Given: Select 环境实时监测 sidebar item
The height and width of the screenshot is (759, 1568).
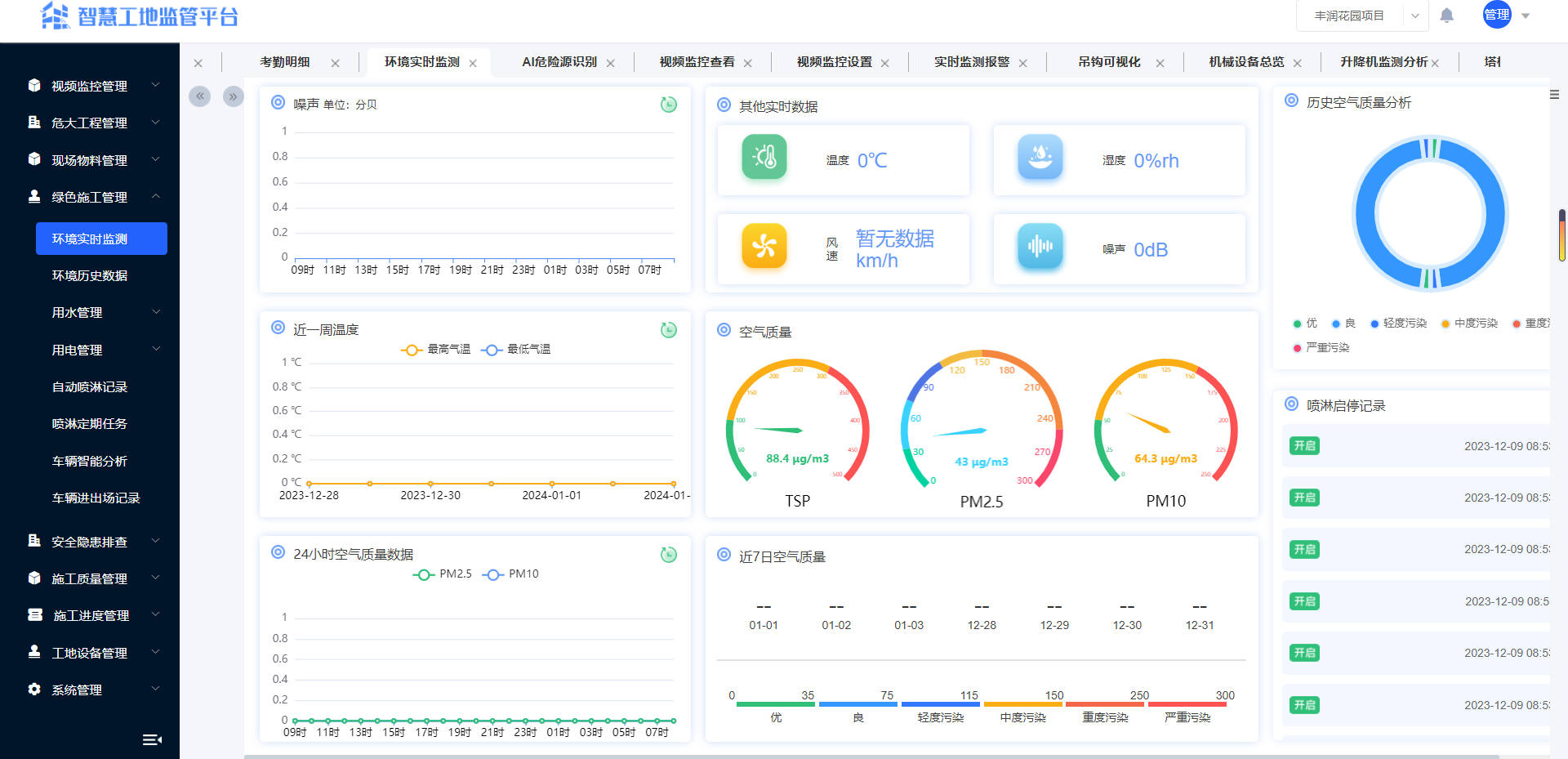Looking at the screenshot, I should [x=101, y=239].
